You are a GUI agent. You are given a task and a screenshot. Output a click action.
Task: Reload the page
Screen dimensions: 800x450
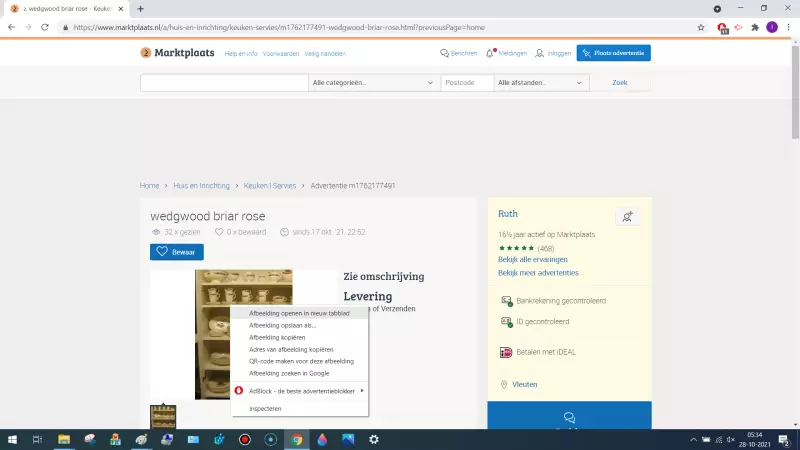click(45, 27)
